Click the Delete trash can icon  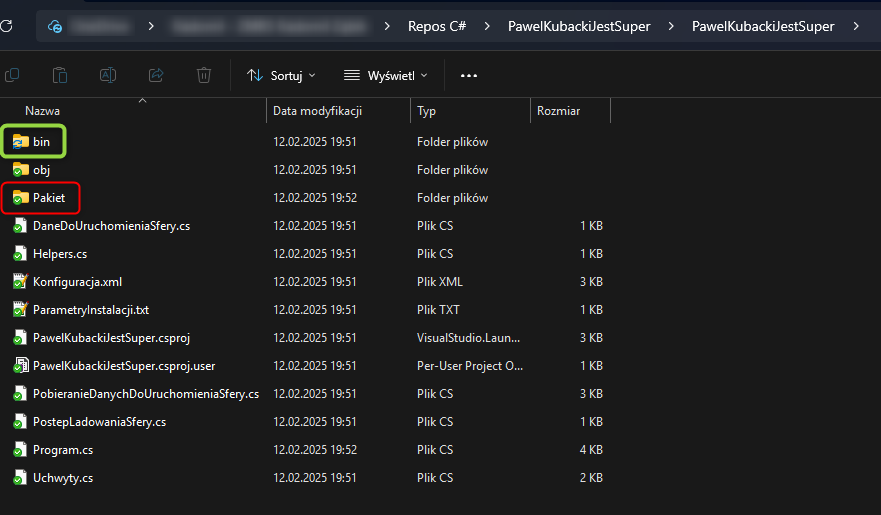204,75
